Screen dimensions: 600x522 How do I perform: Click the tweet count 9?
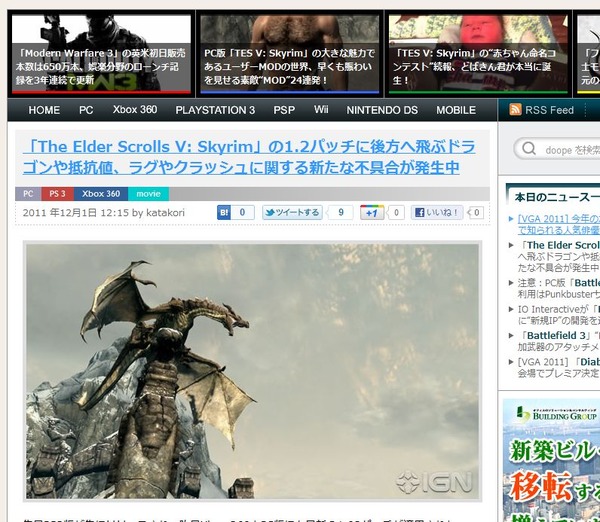[341, 212]
